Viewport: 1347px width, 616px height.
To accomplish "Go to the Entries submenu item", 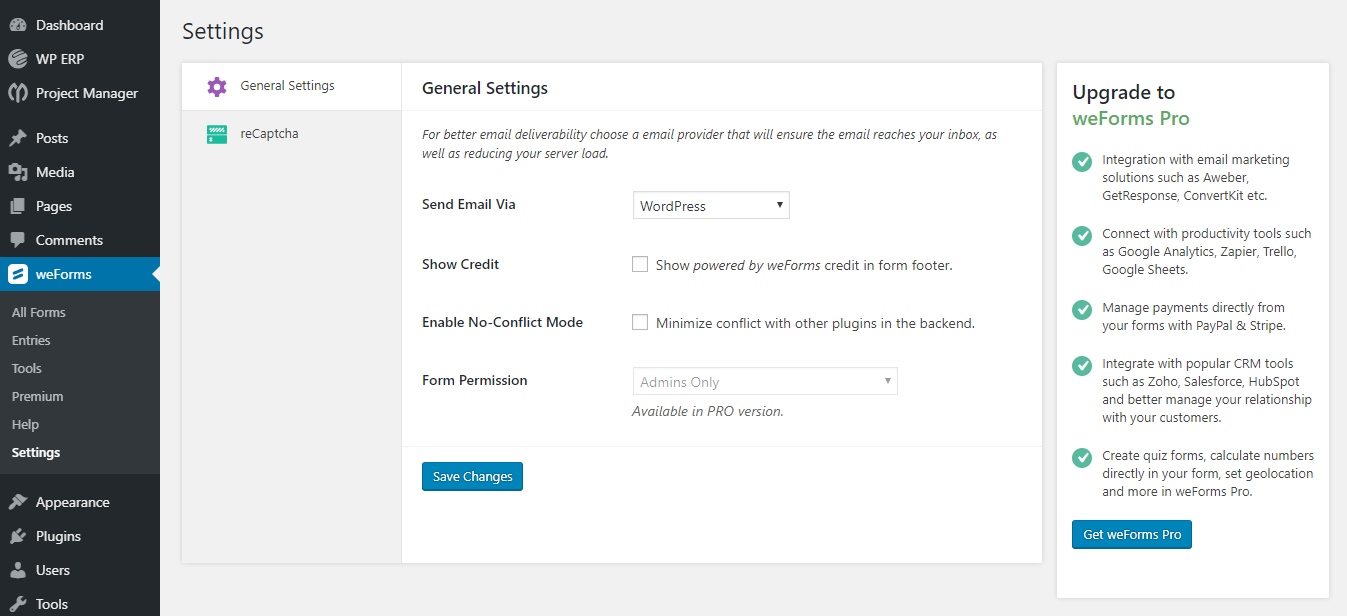I will (31, 340).
